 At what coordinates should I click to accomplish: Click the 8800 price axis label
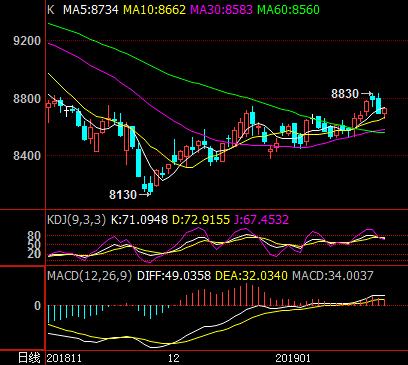pos(27,99)
